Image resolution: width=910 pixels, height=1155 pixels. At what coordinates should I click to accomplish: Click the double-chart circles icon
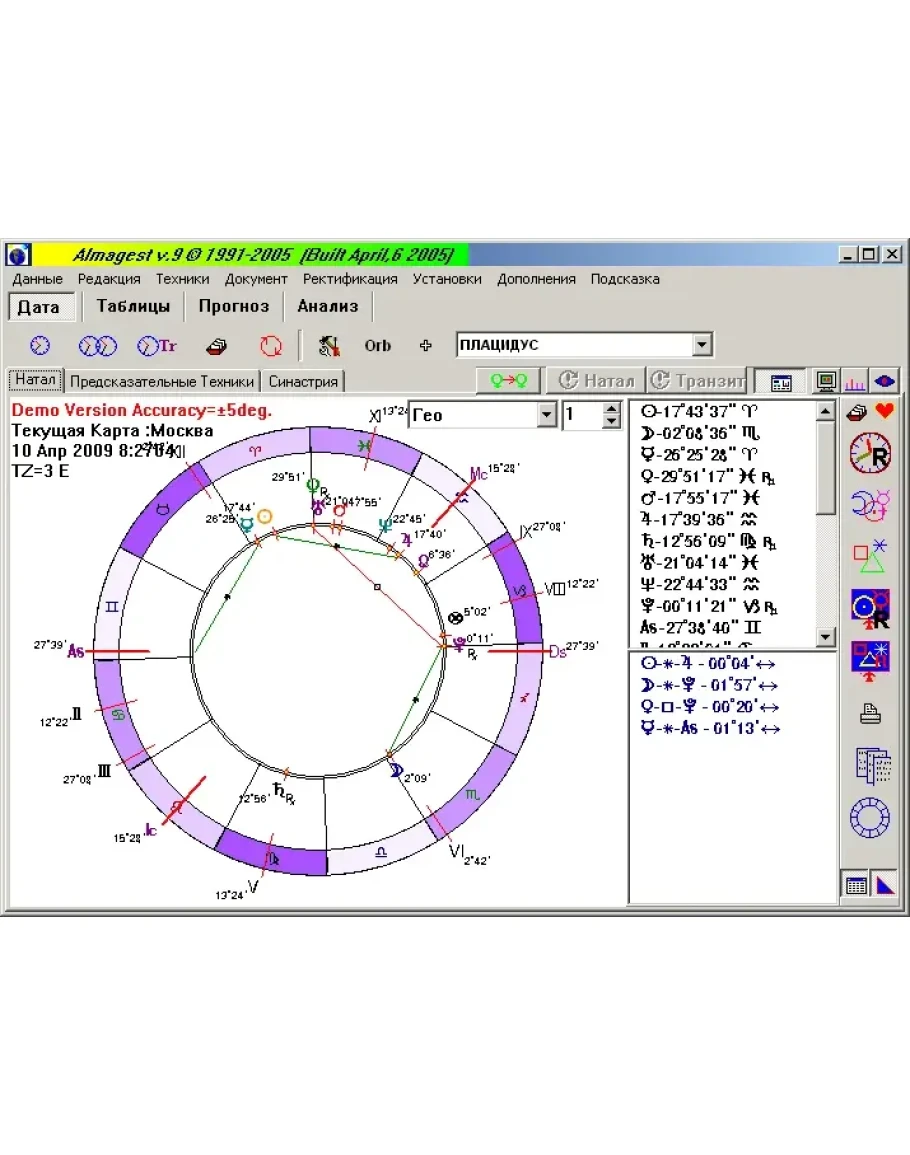[98, 346]
